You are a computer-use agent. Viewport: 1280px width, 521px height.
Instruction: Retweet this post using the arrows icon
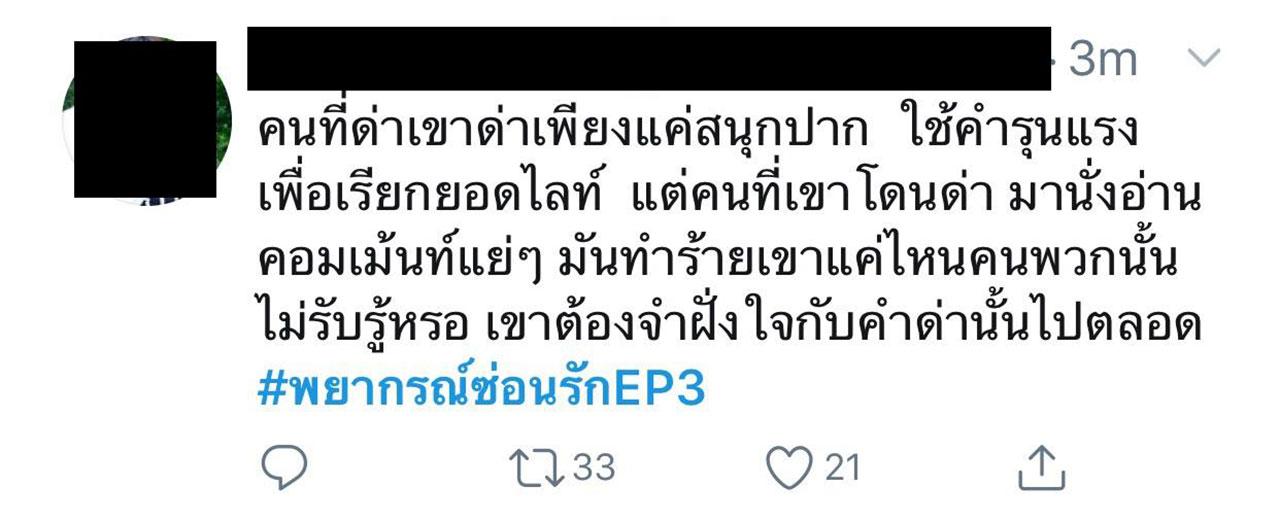(533, 467)
